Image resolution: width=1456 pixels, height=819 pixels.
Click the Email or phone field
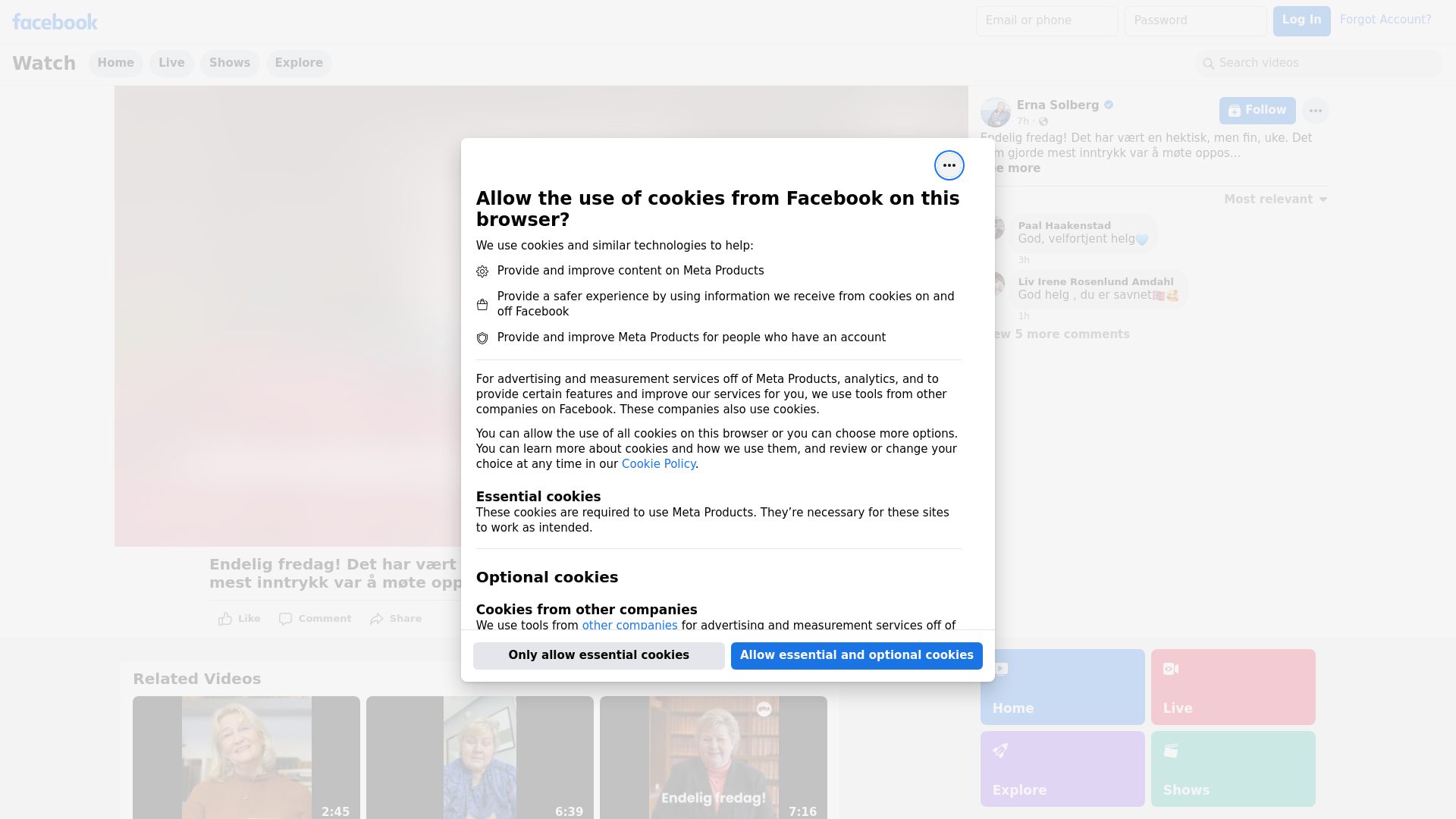coord(1047,21)
